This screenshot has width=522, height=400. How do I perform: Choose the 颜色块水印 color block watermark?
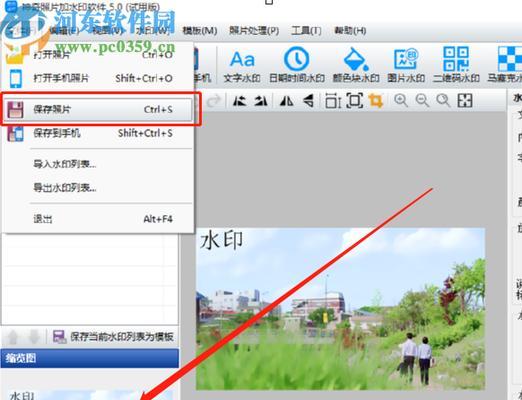tap(356, 66)
